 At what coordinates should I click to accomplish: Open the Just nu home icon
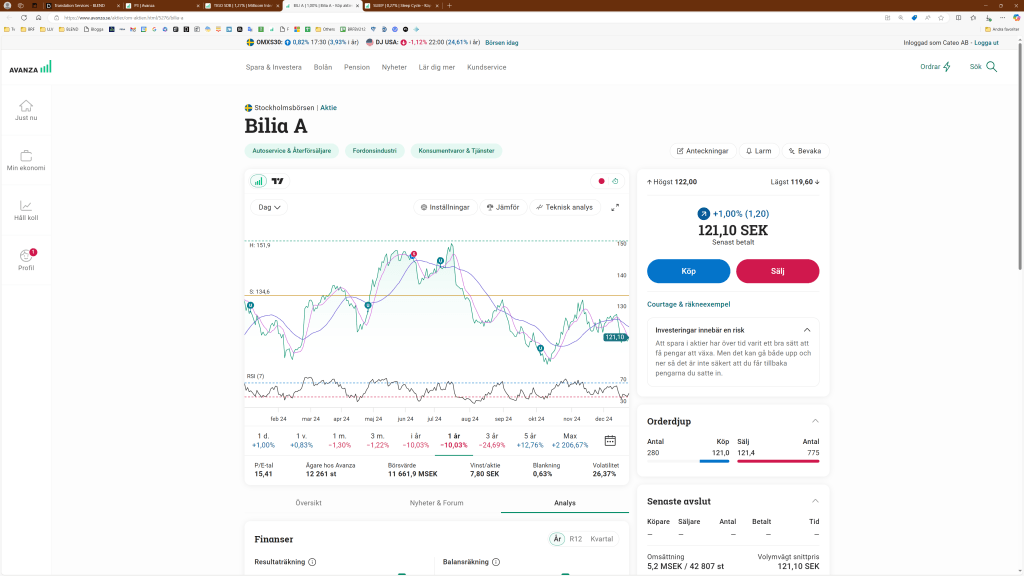point(26,106)
